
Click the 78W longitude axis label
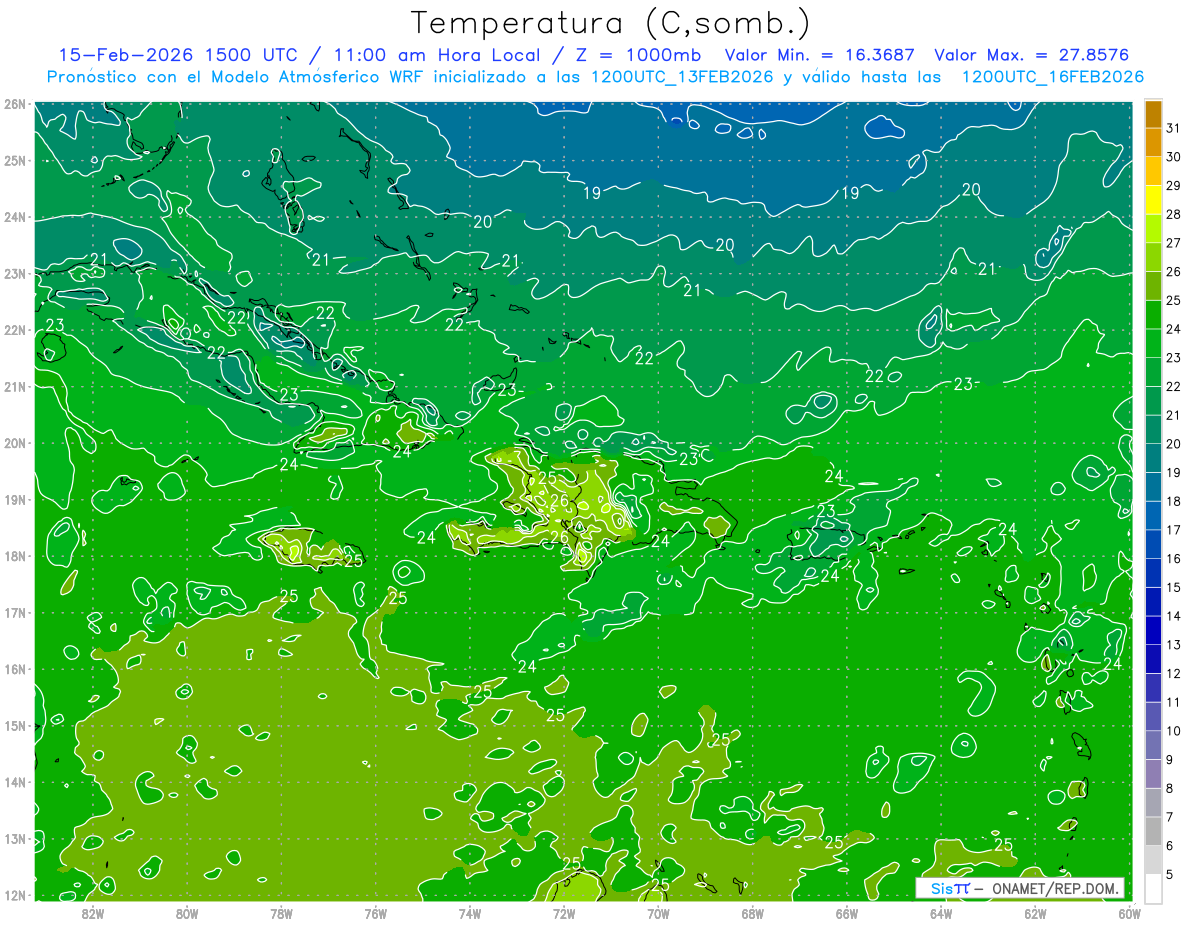tap(281, 913)
